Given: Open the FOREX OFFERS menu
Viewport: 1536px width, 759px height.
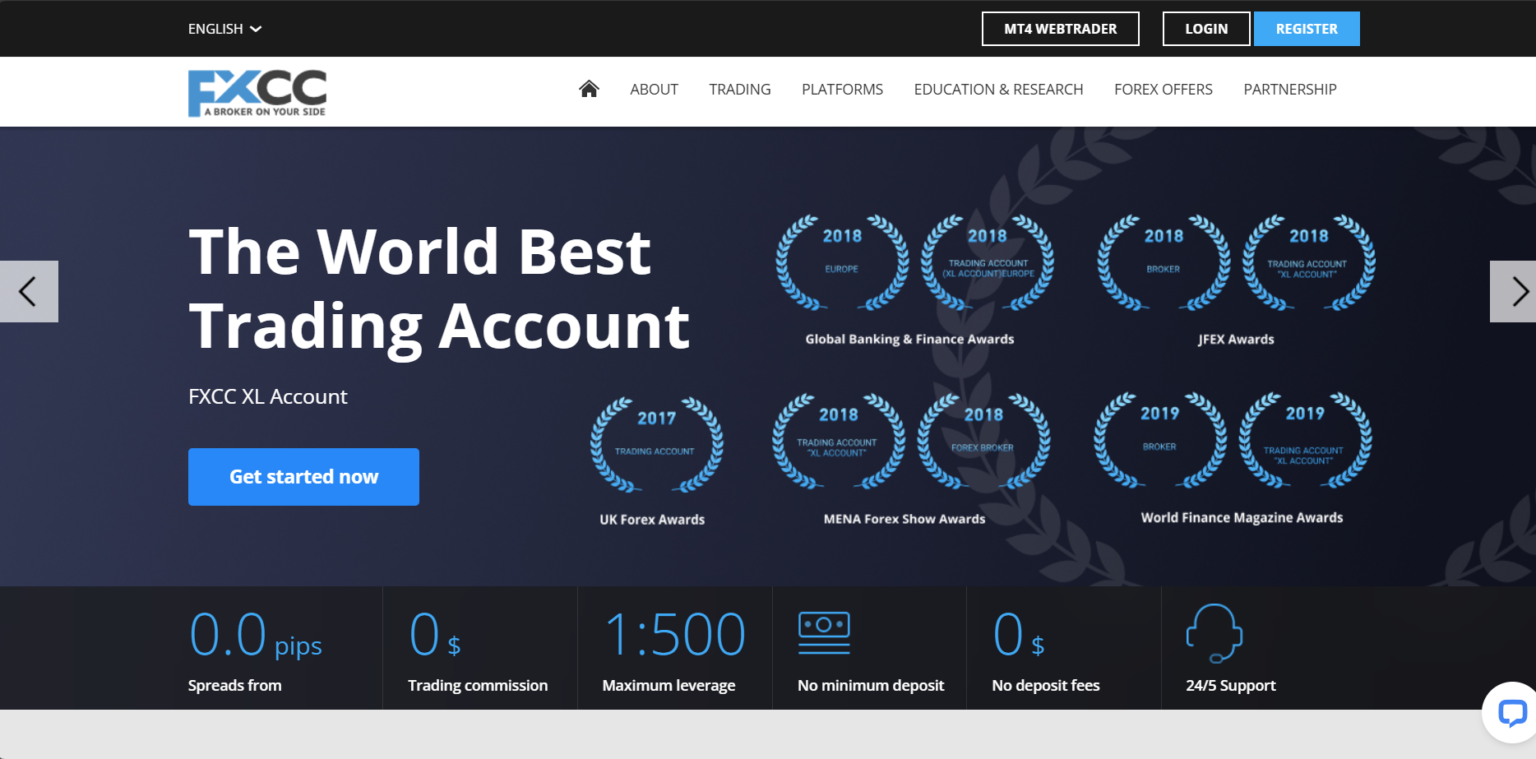Looking at the screenshot, I should coord(1163,89).
